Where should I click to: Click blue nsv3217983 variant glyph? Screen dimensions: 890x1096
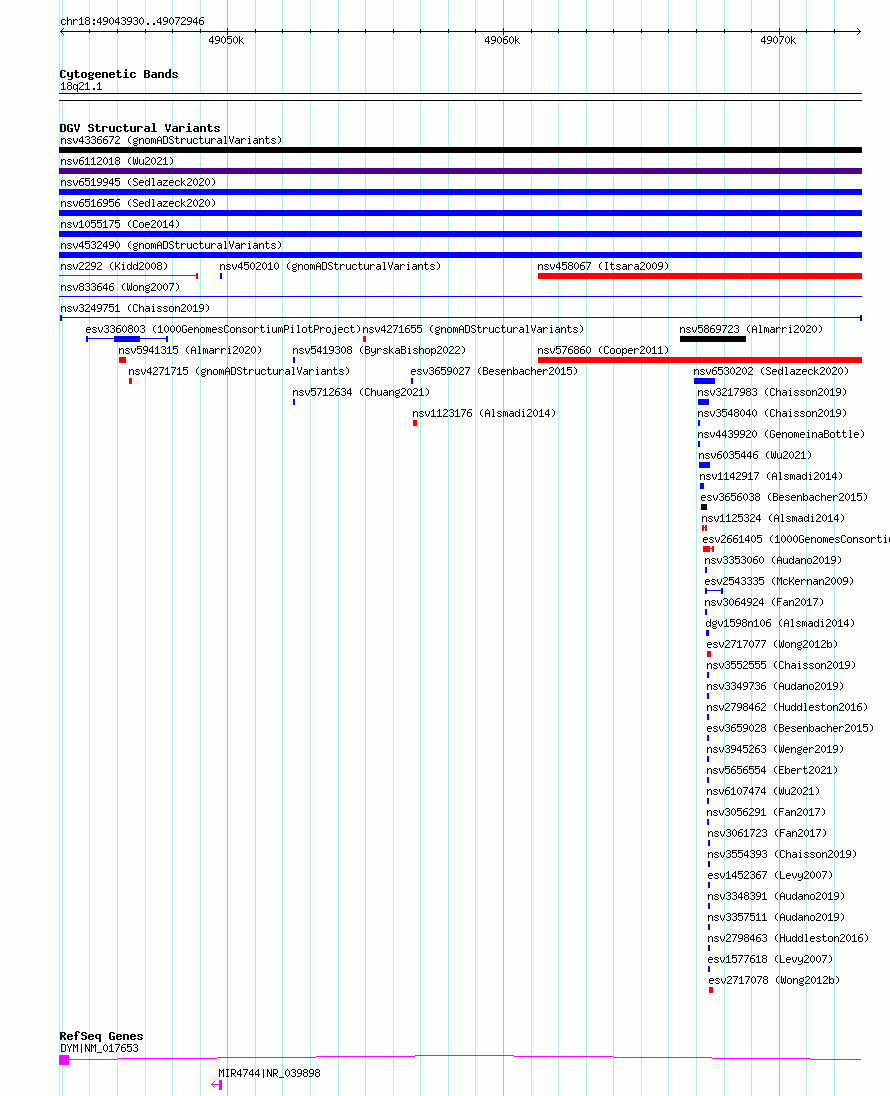(703, 402)
